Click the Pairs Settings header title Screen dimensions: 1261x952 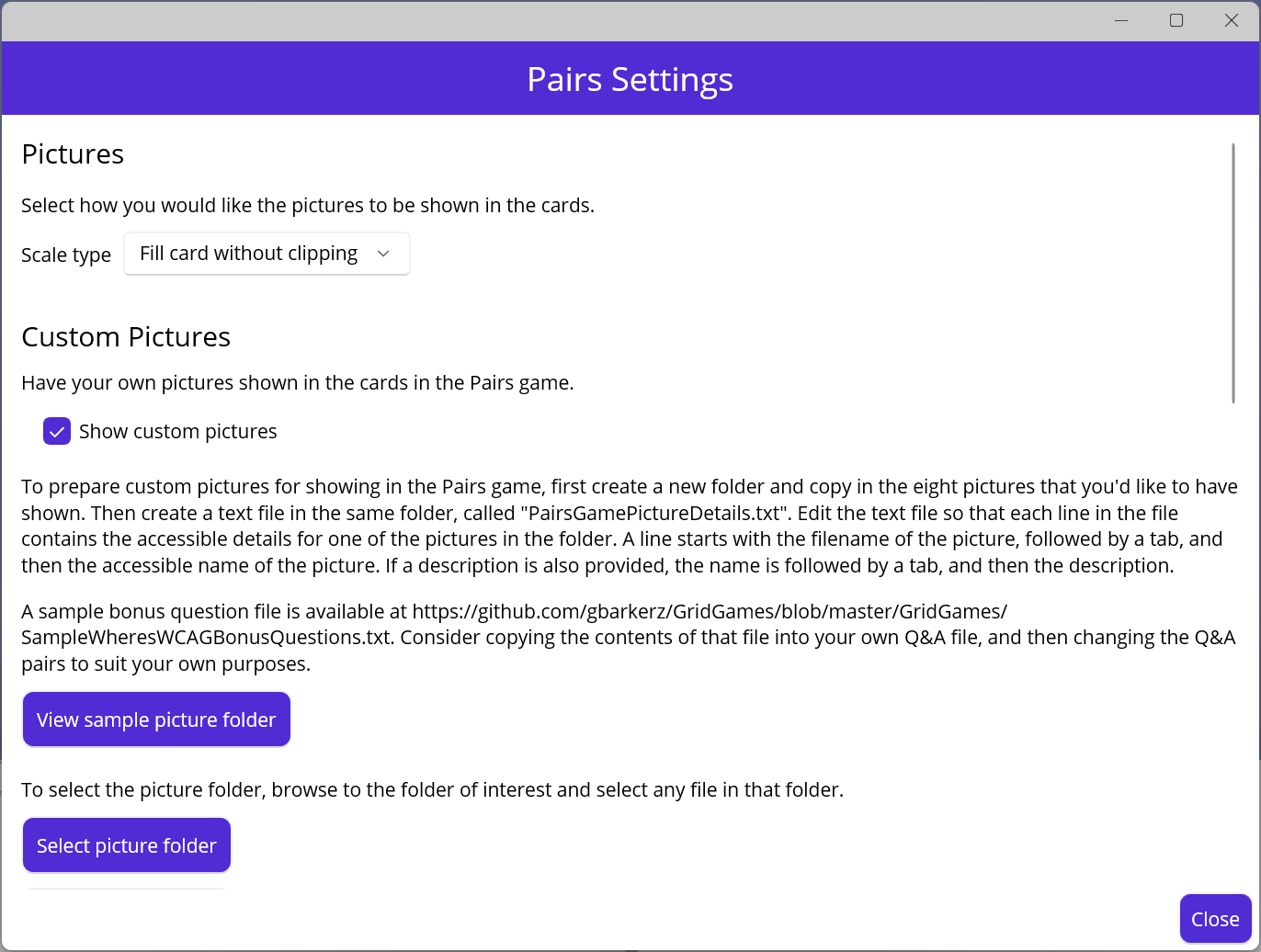(x=630, y=79)
